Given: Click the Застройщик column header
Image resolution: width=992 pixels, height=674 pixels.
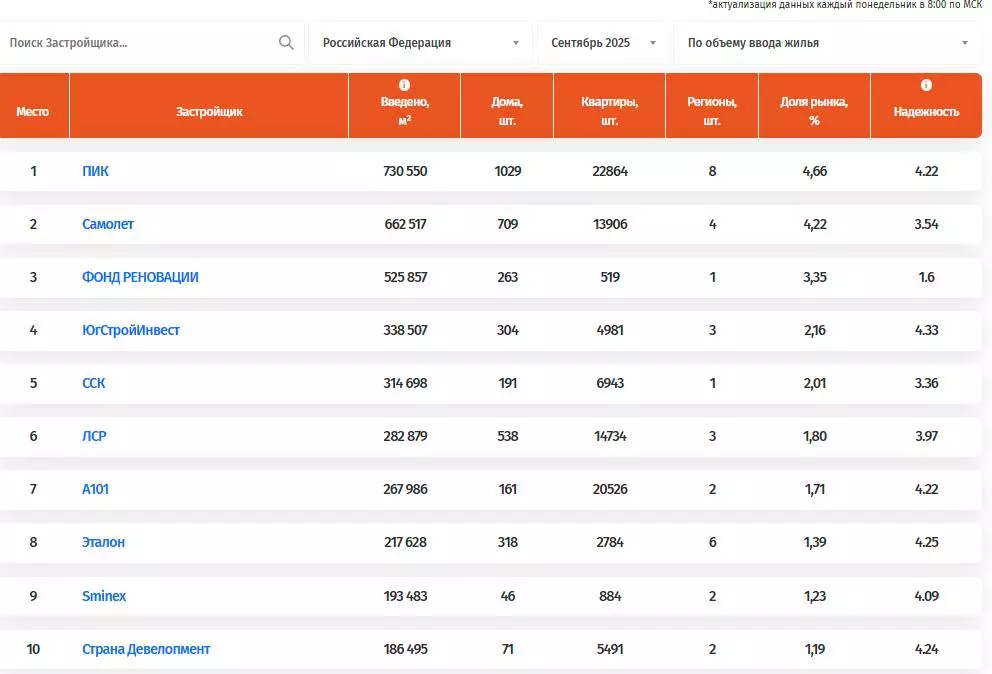Looking at the screenshot, I should click(x=209, y=112).
